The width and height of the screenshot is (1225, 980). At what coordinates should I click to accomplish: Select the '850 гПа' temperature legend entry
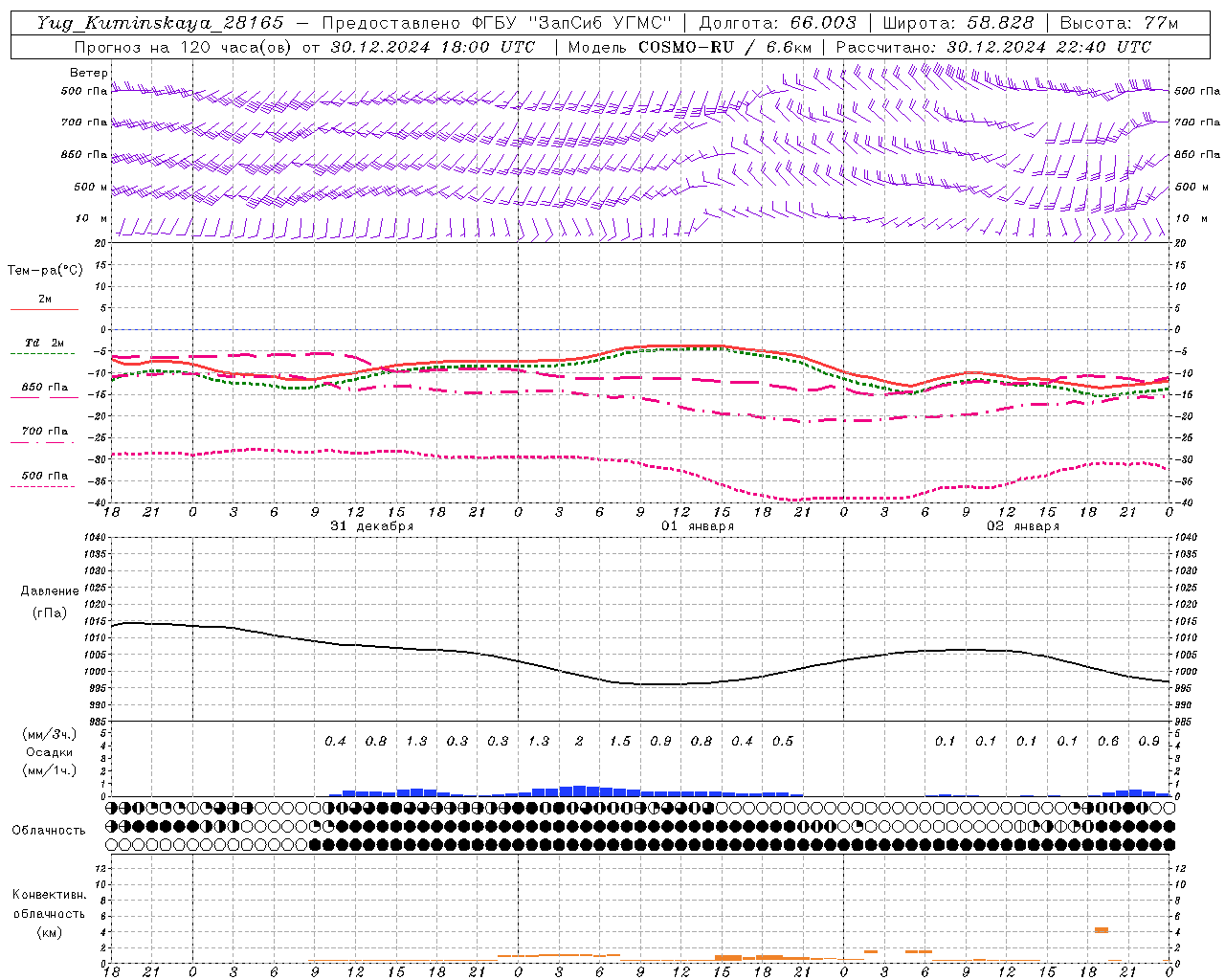click(45, 388)
